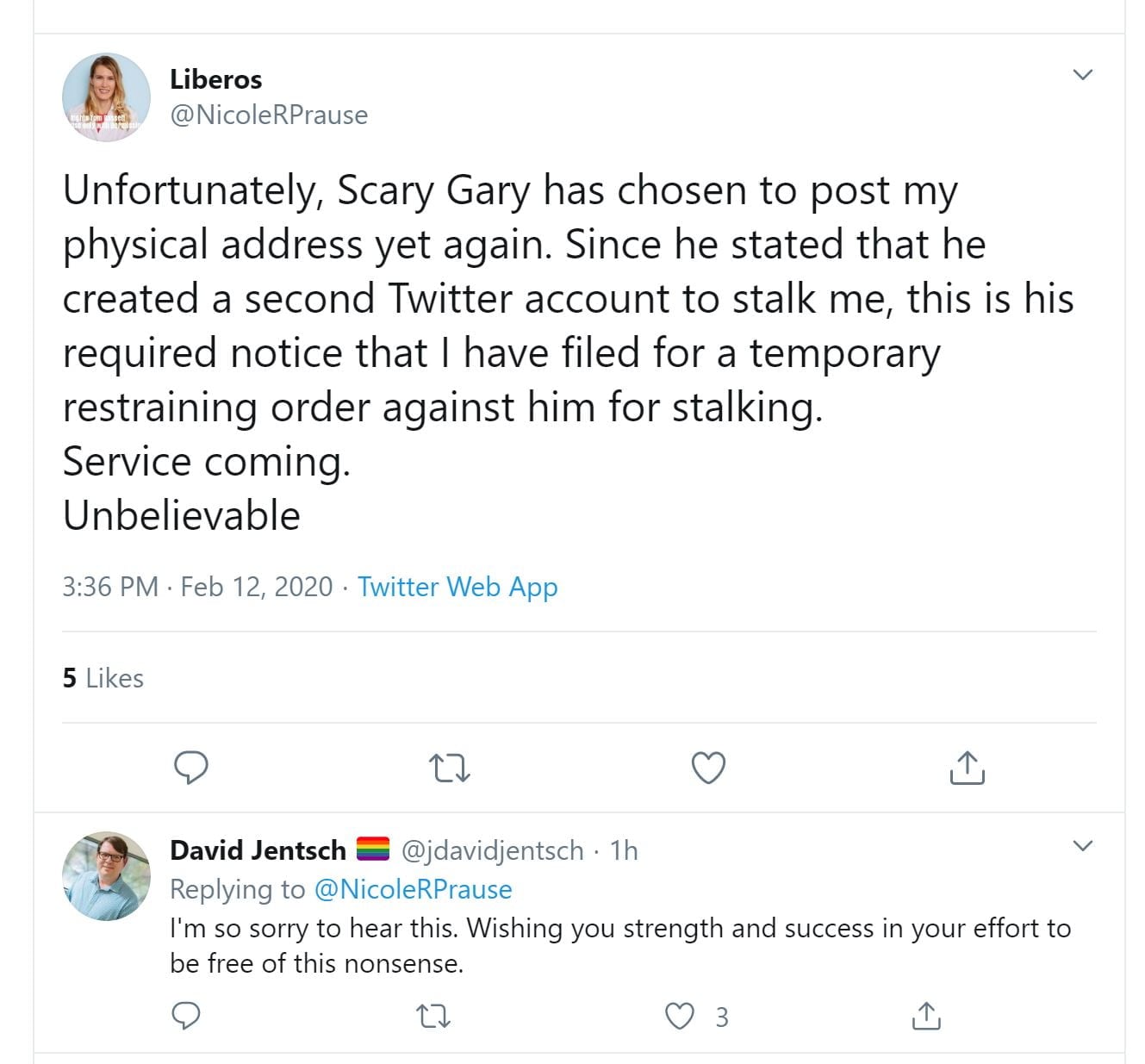Open the @jdavidjentsch handle

[493, 850]
